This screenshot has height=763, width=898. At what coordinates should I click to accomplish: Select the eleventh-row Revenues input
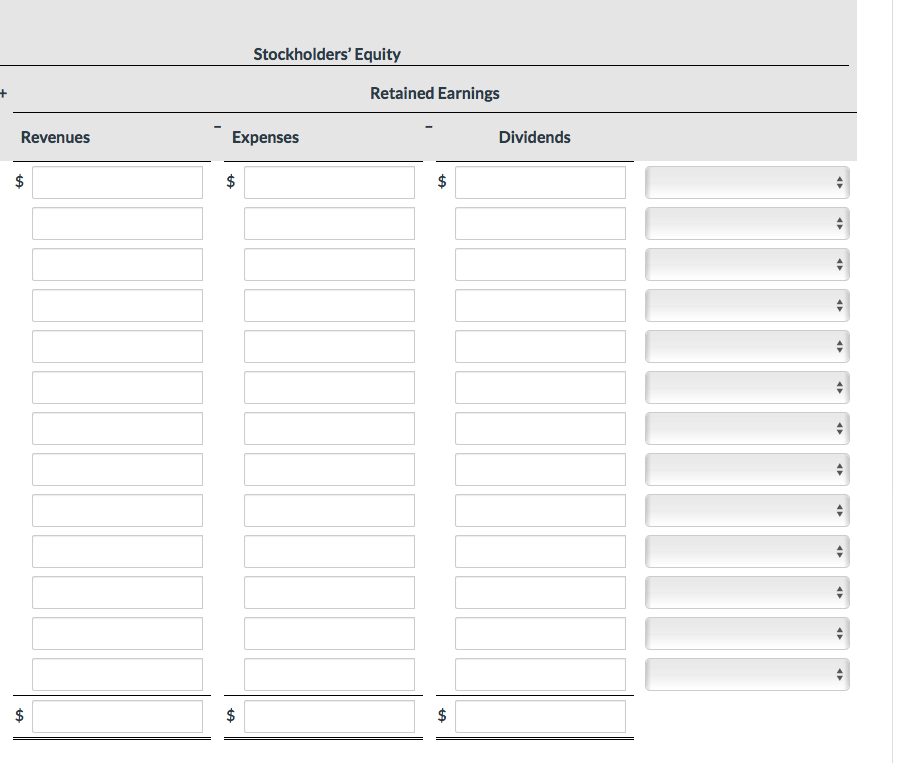point(117,593)
